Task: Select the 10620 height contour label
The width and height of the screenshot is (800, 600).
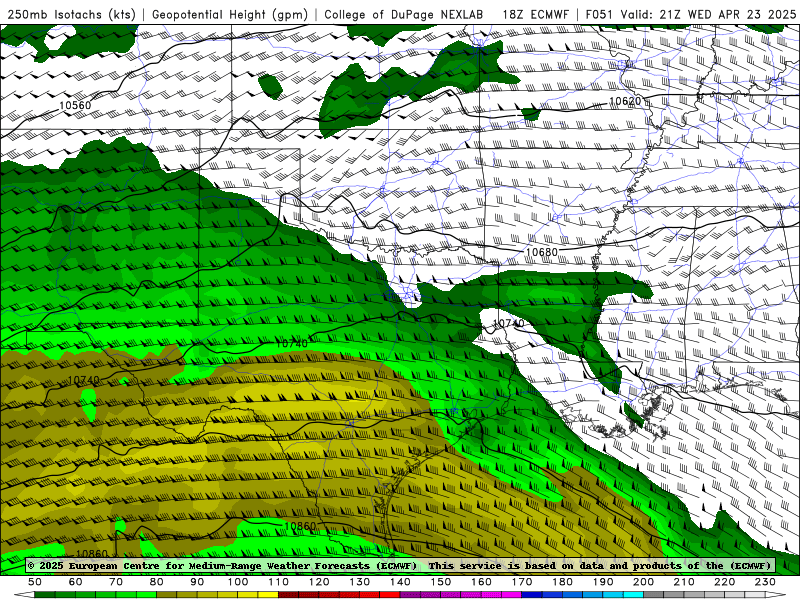Action: [625, 101]
